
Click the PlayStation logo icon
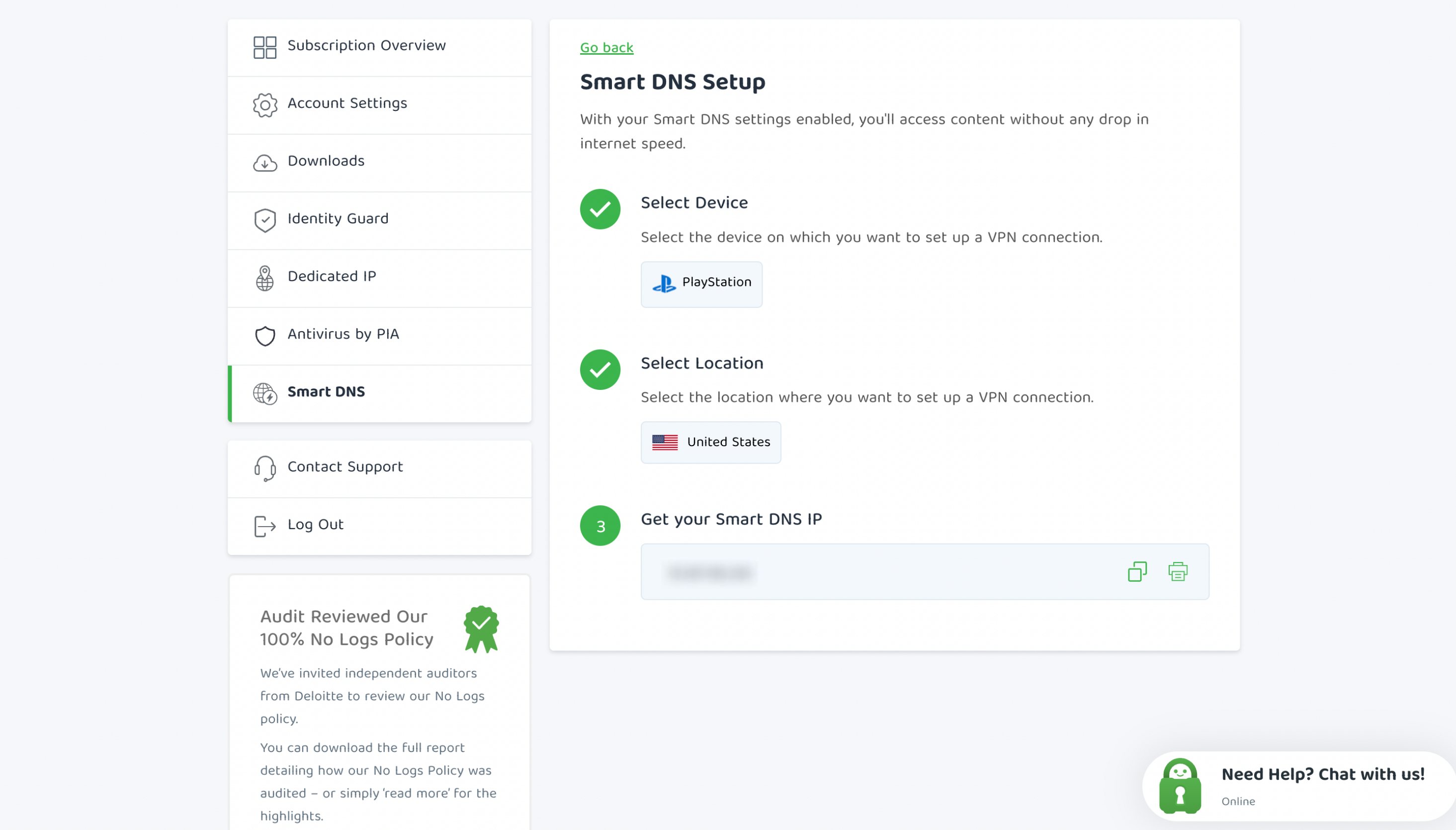(664, 283)
